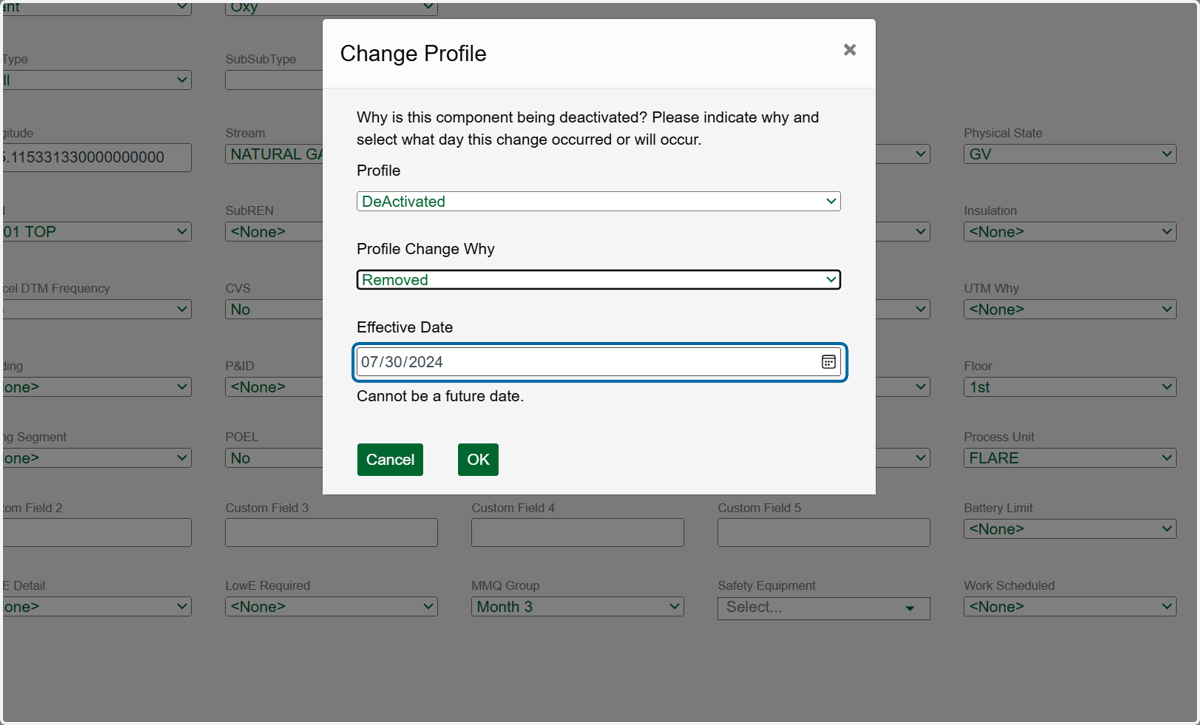Viewport: 1200px width, 725px height.
Task: Open the POEL dropdown showing No
Action: point(275,457)
